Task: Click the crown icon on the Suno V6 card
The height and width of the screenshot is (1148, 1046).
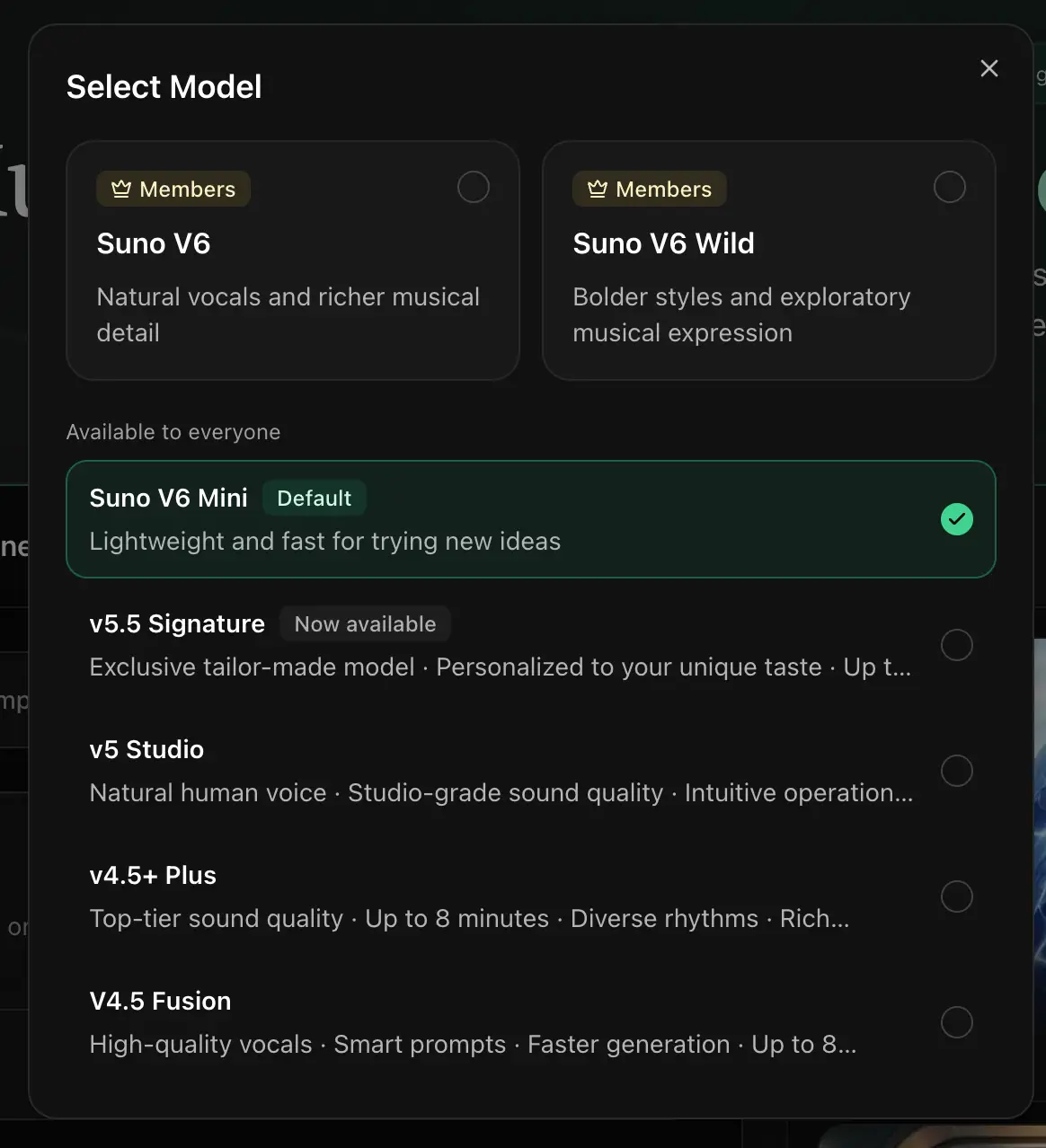Action: 121,189
